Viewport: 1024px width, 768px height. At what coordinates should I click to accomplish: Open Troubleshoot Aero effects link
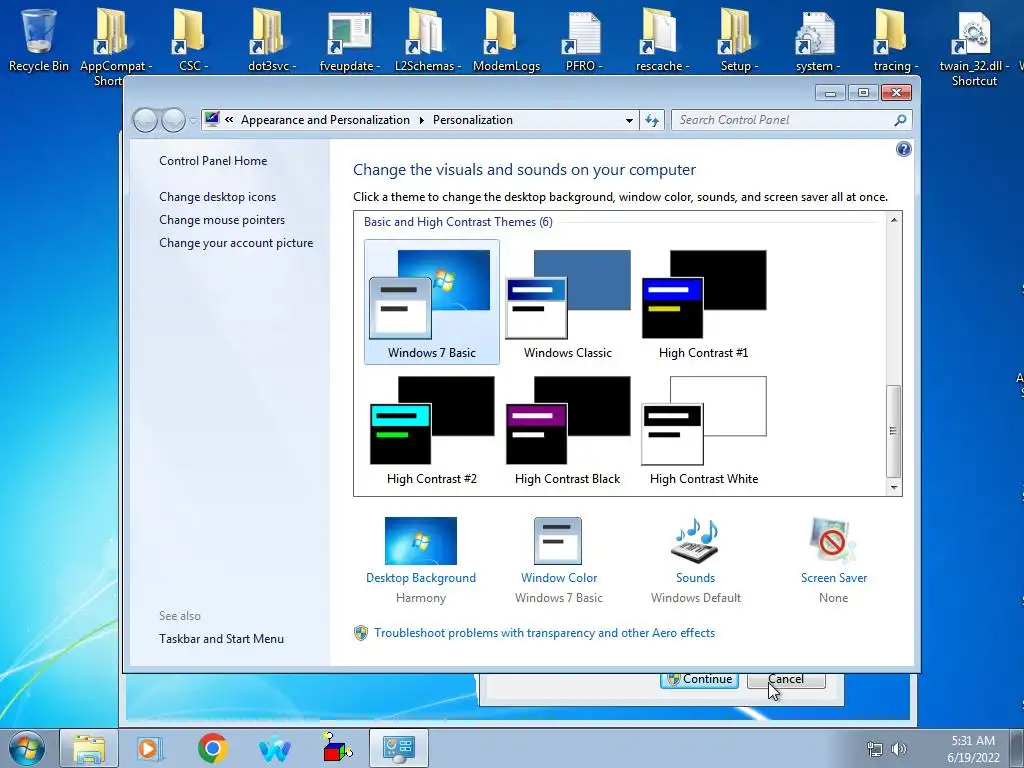click(x=545, y=633)
